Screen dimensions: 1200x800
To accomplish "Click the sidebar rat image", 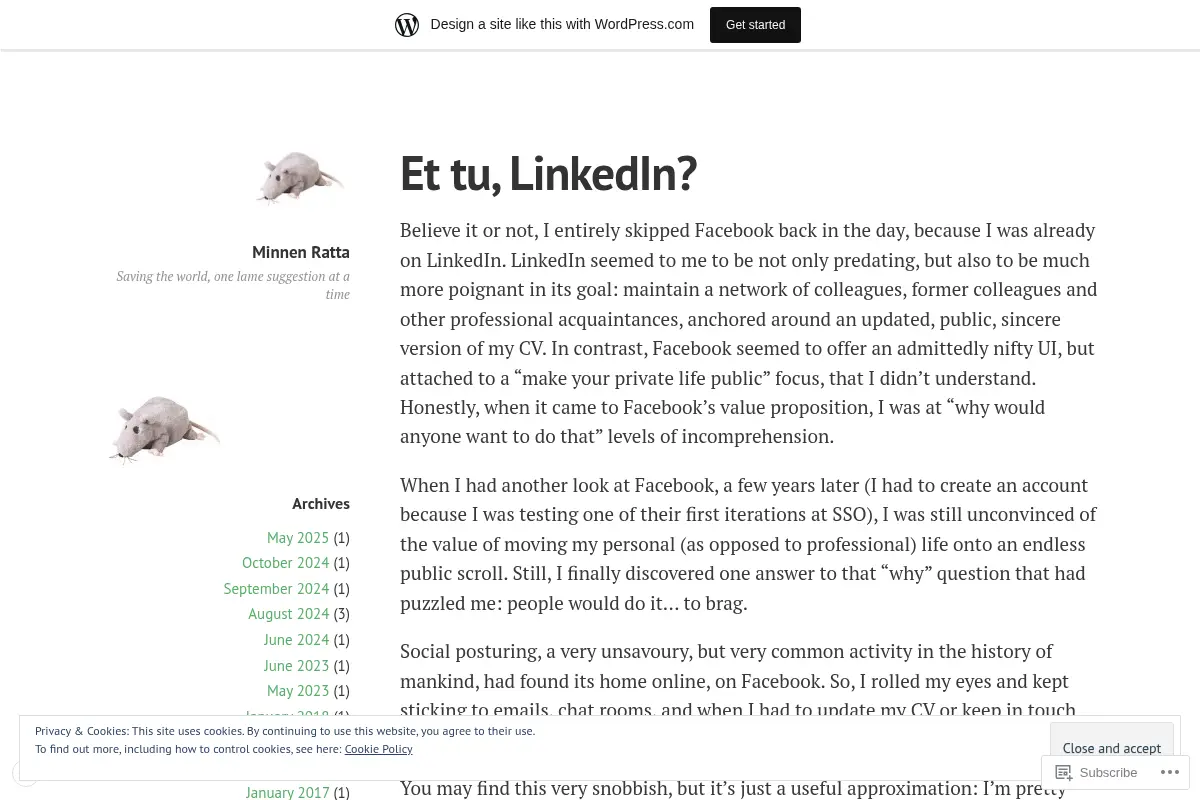I will pyautogui.click(x=164, y=427).
